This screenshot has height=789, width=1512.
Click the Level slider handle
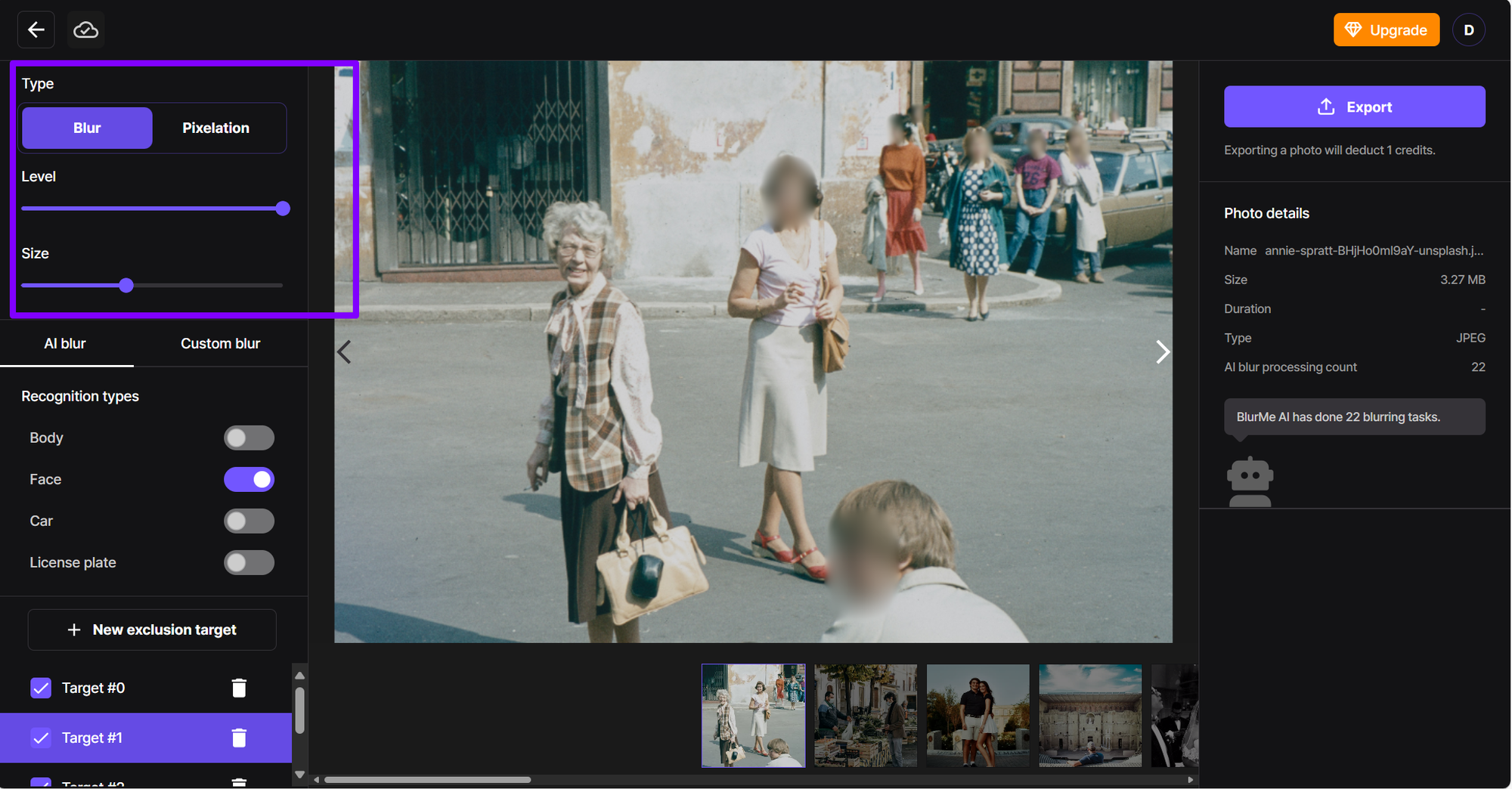pyautogui.click(x=283, y=209)
